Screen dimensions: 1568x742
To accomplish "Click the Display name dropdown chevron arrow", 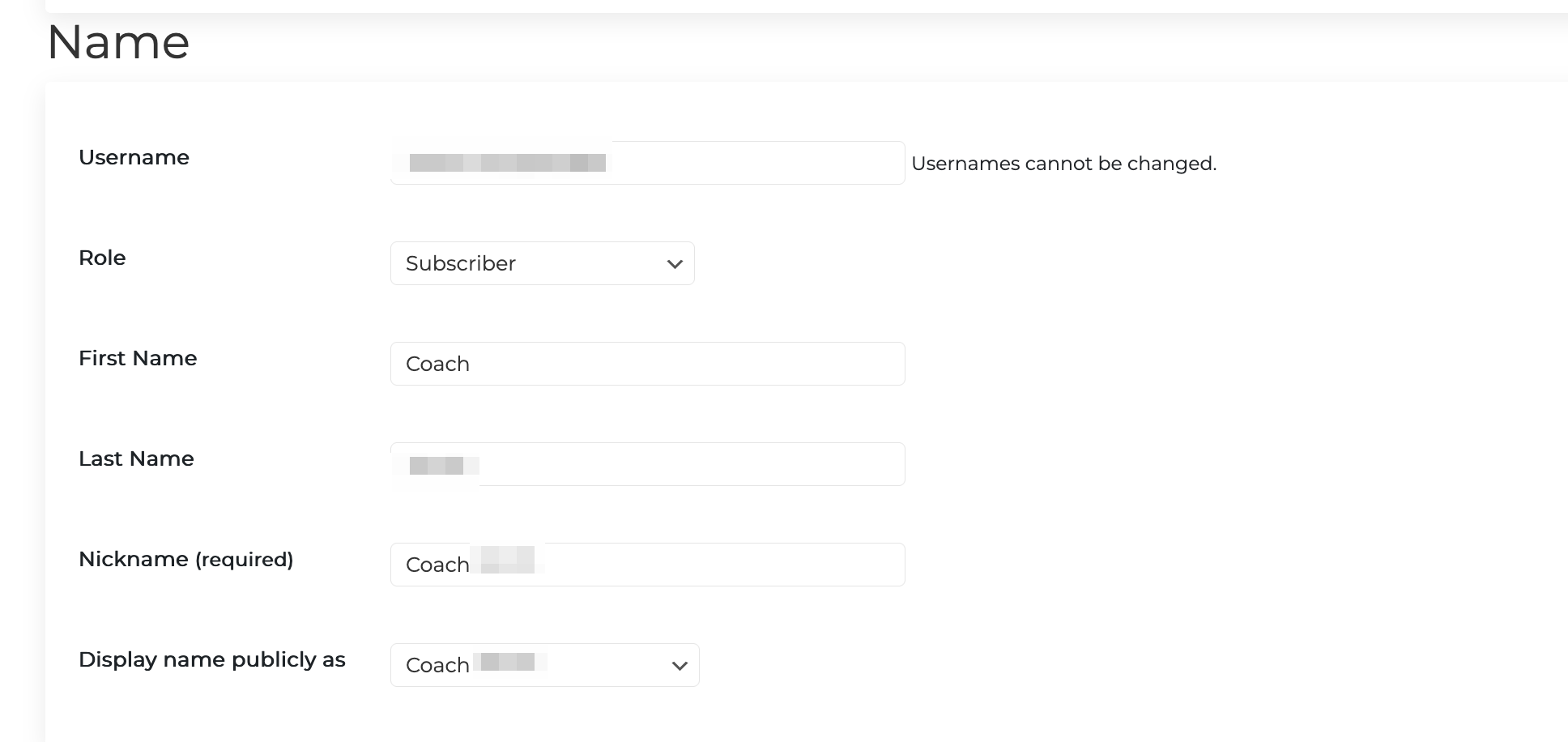I will pos(679,665).
